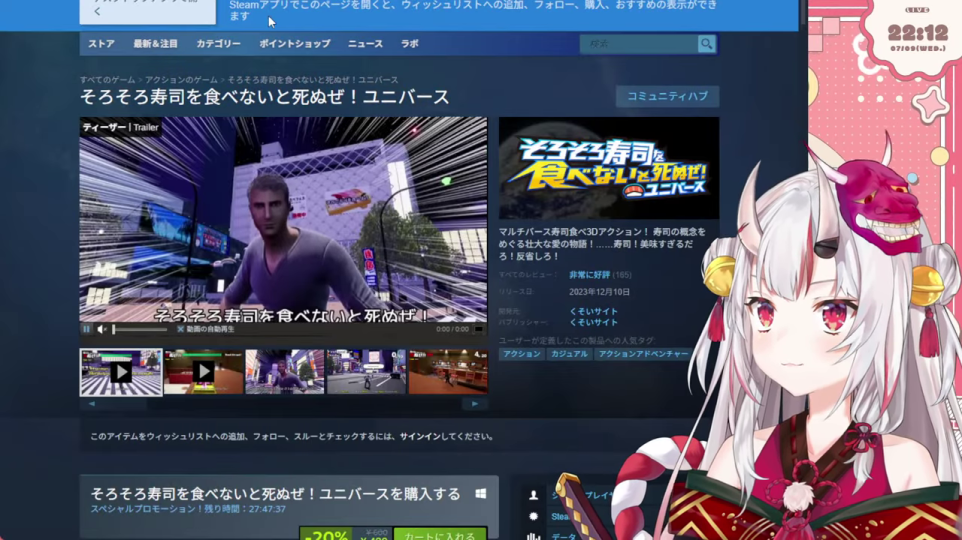
Task: Click promotion countdown text 27:47:37
Action: tap(267, 509)
